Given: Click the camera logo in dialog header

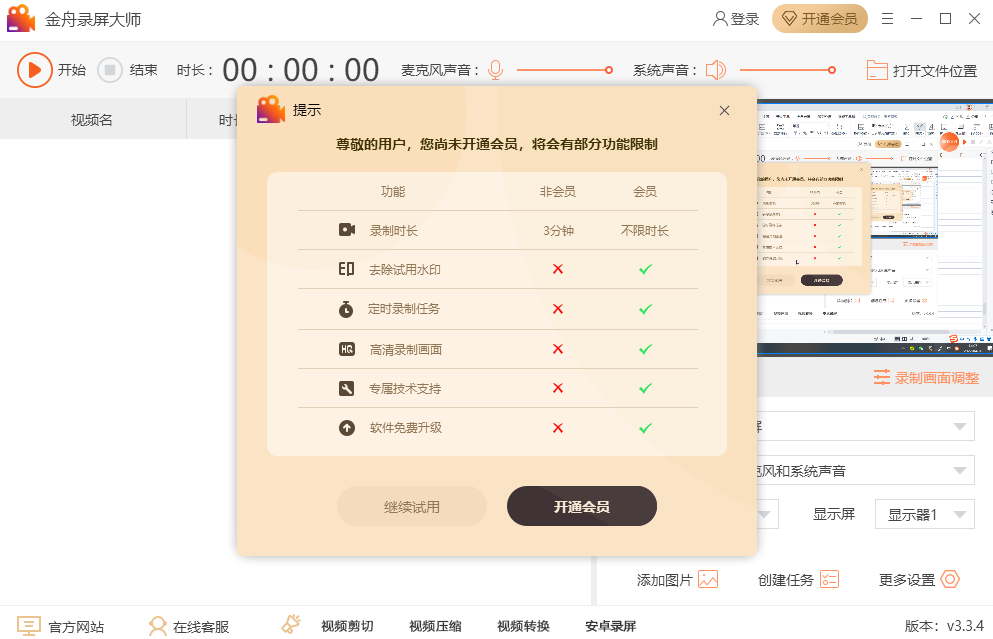Looking at the screenshot, I should pyautogui.click(x=271, y=110).
